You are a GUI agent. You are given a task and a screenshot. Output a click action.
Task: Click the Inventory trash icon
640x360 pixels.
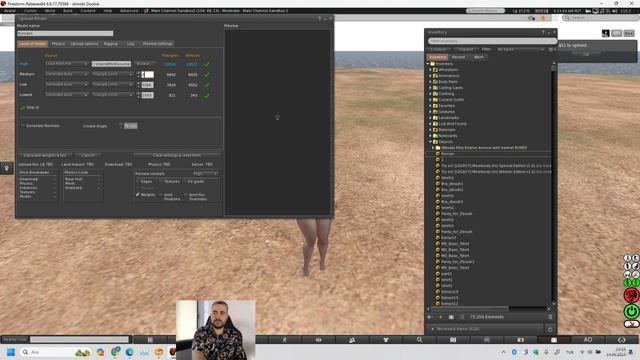pyautogui.click(x=550, y=317)
